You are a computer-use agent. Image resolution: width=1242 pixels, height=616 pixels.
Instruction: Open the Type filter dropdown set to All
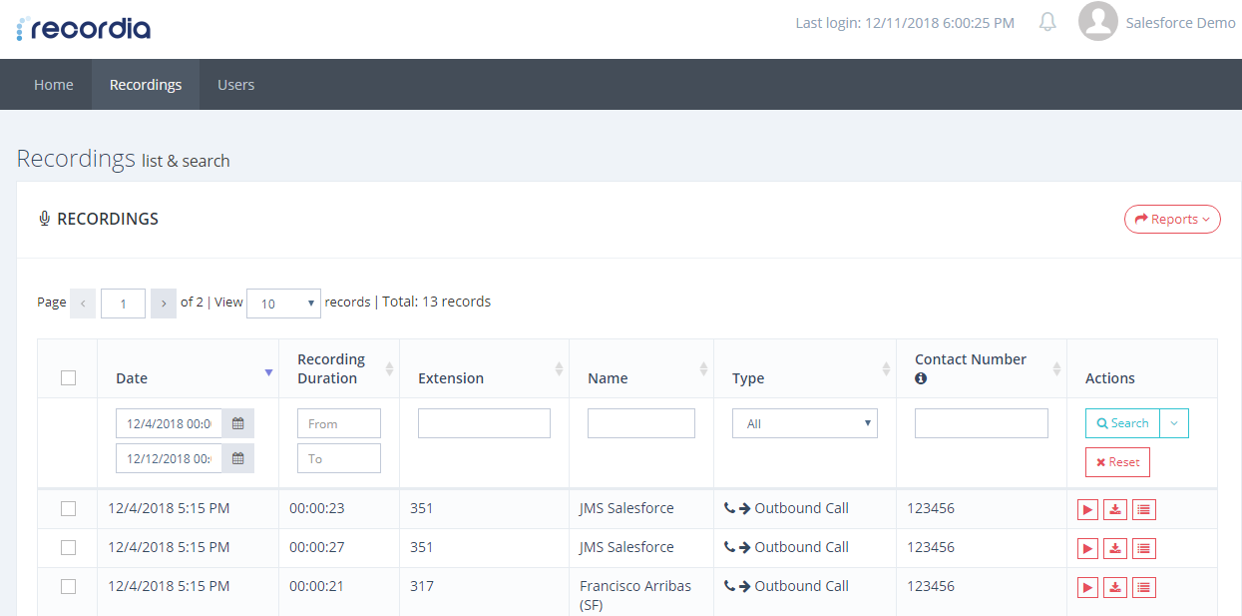pyautogui.click(x=804, y=424)
